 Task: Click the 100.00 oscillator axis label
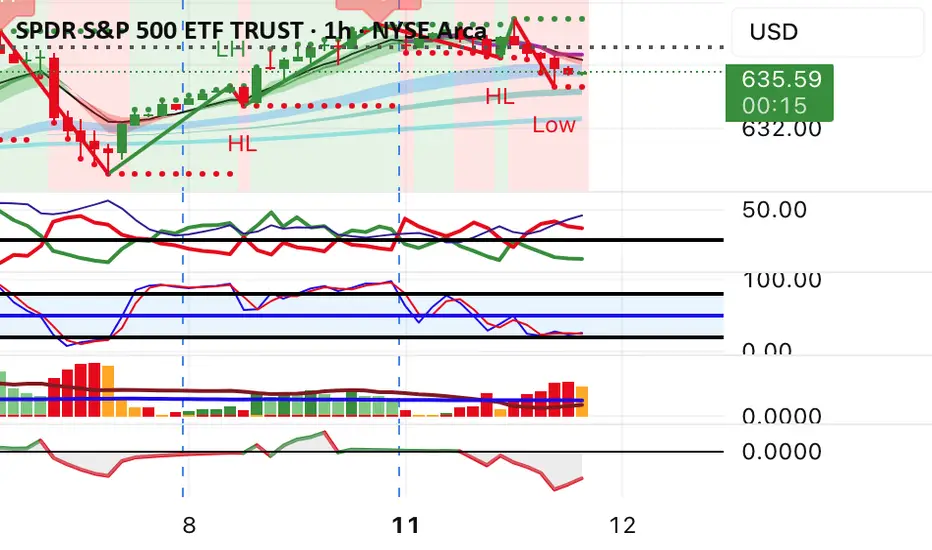click(782, 279)
